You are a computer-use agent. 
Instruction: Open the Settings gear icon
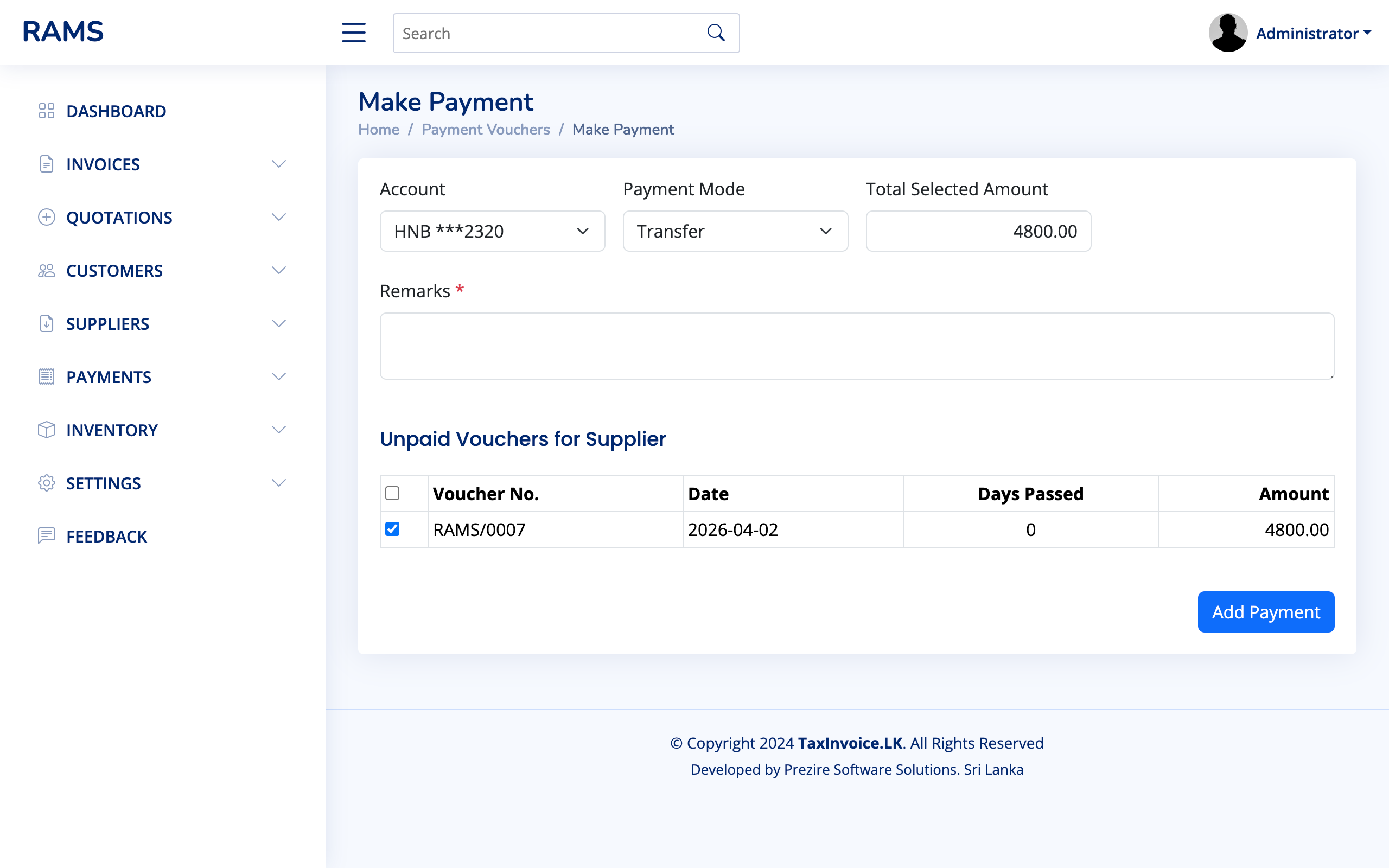tap(47, 483)
